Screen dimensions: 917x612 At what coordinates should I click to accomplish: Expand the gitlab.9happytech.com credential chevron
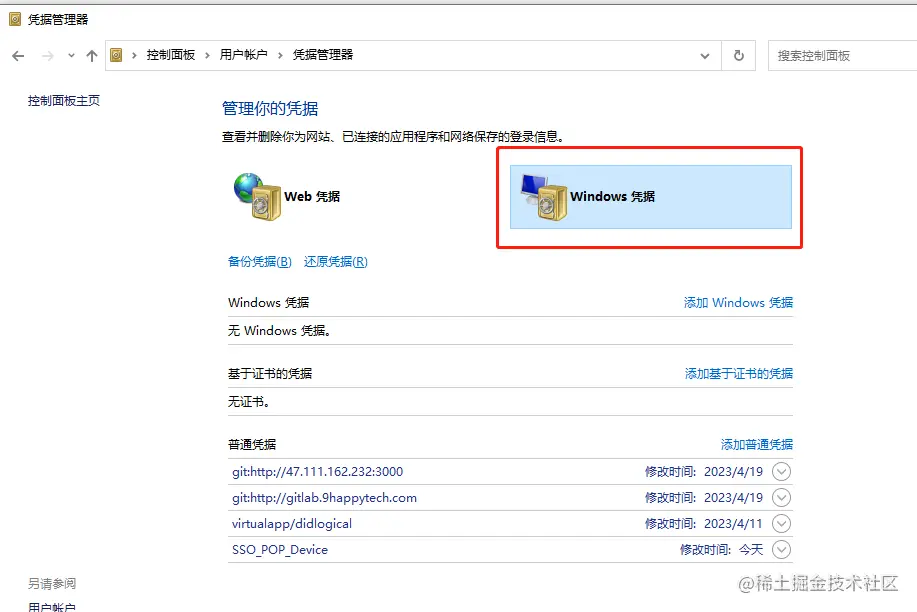coord(781,498)
